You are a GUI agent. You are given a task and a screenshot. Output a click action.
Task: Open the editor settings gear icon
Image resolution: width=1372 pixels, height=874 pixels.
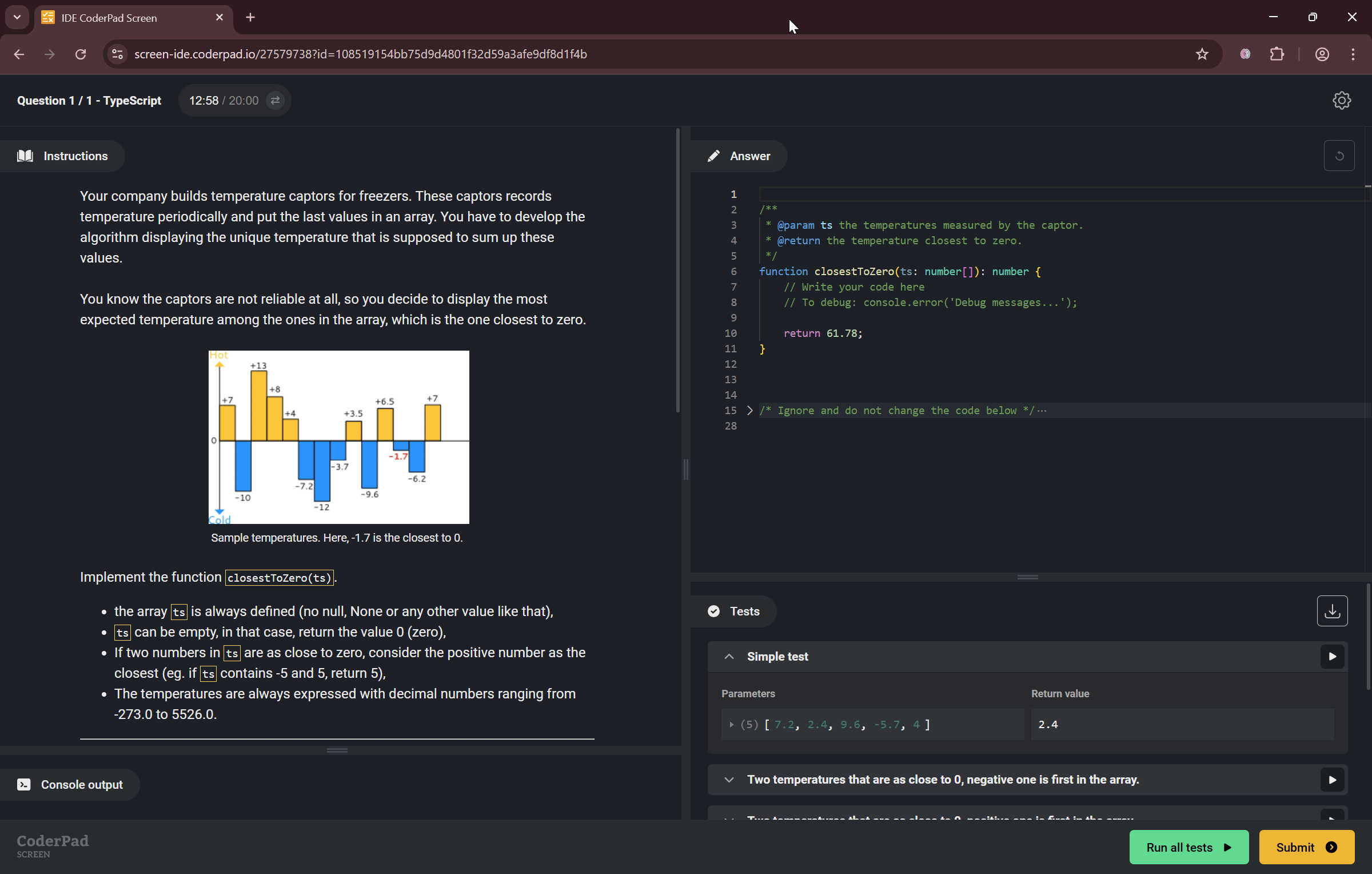pos(1341,101)
